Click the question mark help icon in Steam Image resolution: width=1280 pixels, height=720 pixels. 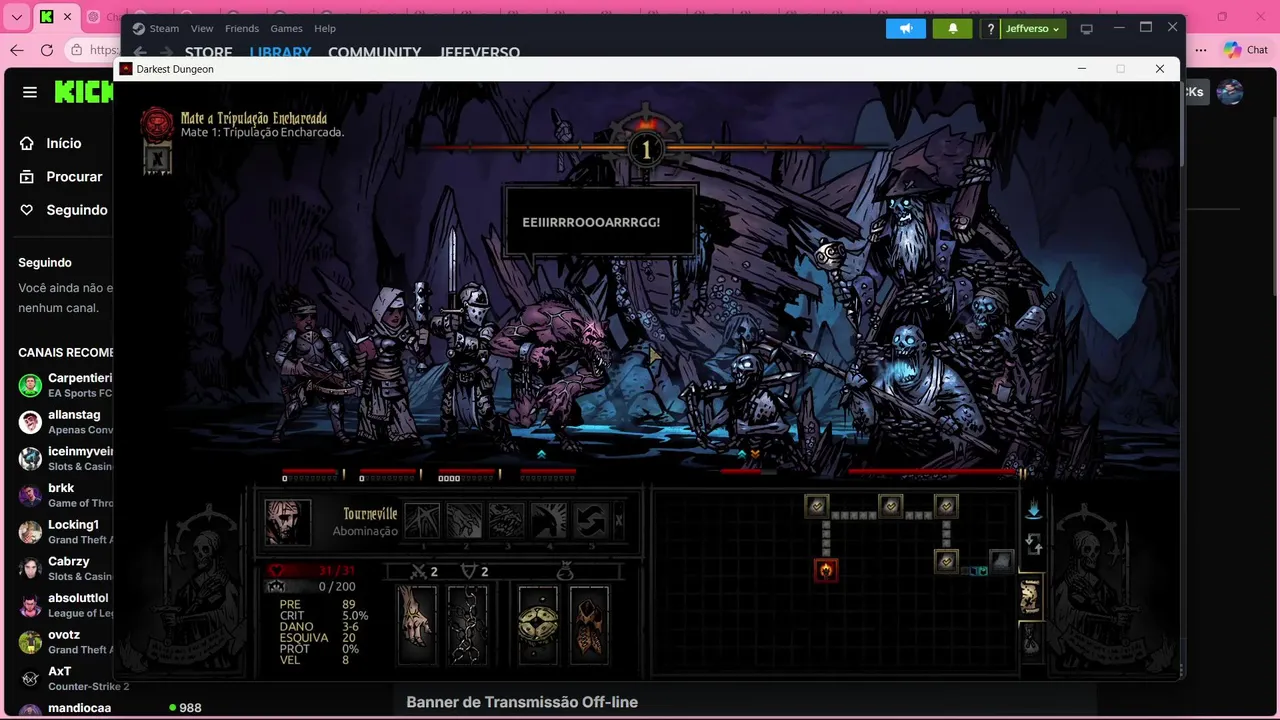click(990, 29)
